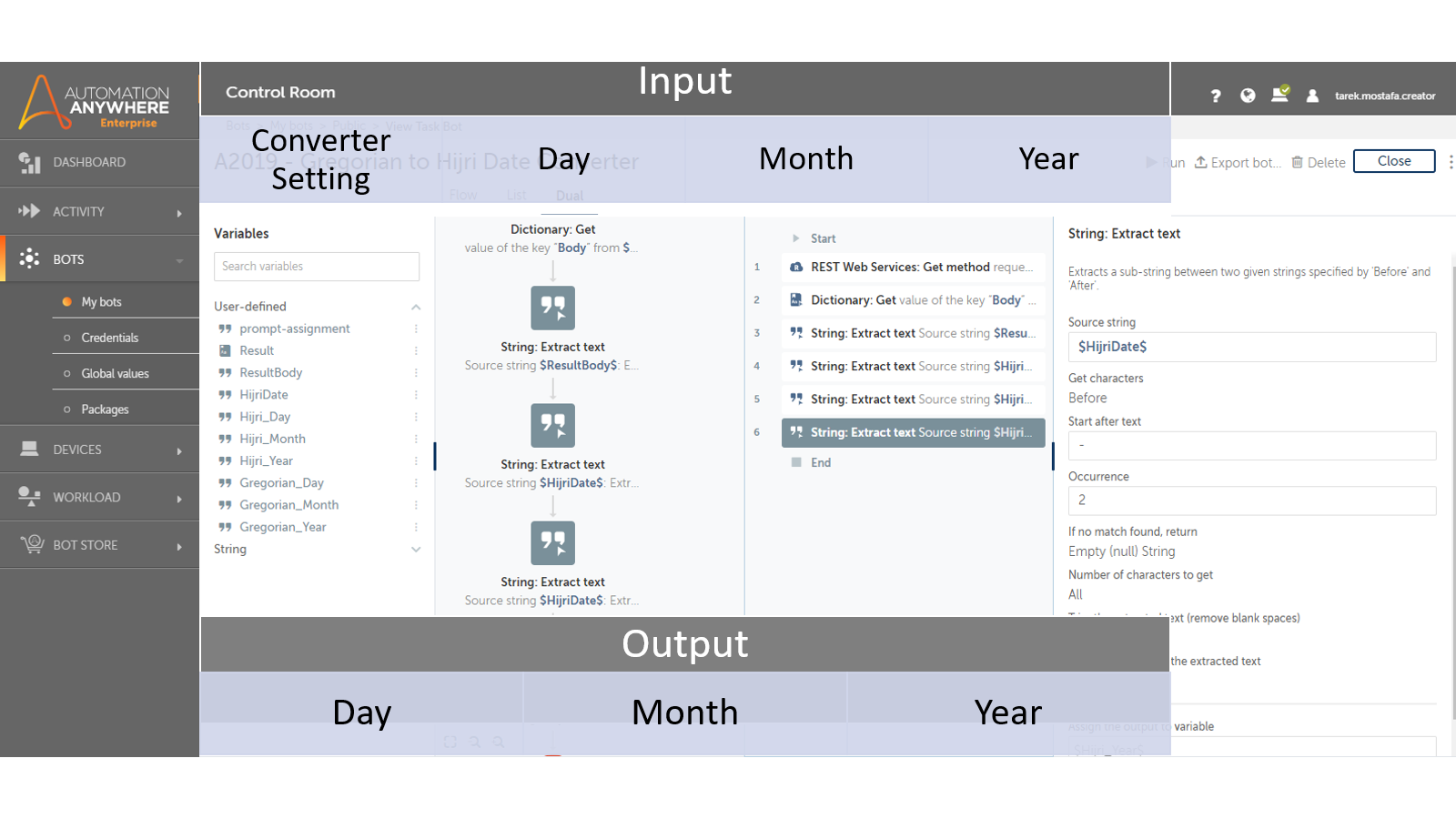The height and width of the screenshot is (819, 1456).
Task: Open the user profile icon
Action: point(1312,96)
